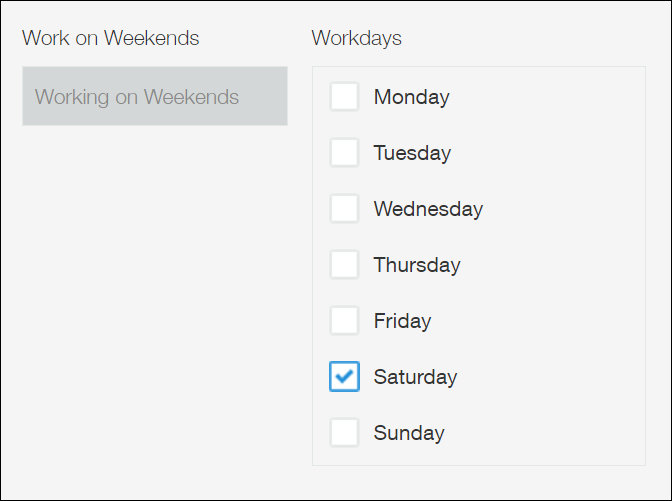Image resolution: width=672 pixels, height=501 pixels.
Task: Click the Saturday label text
Action: (415, 377)
